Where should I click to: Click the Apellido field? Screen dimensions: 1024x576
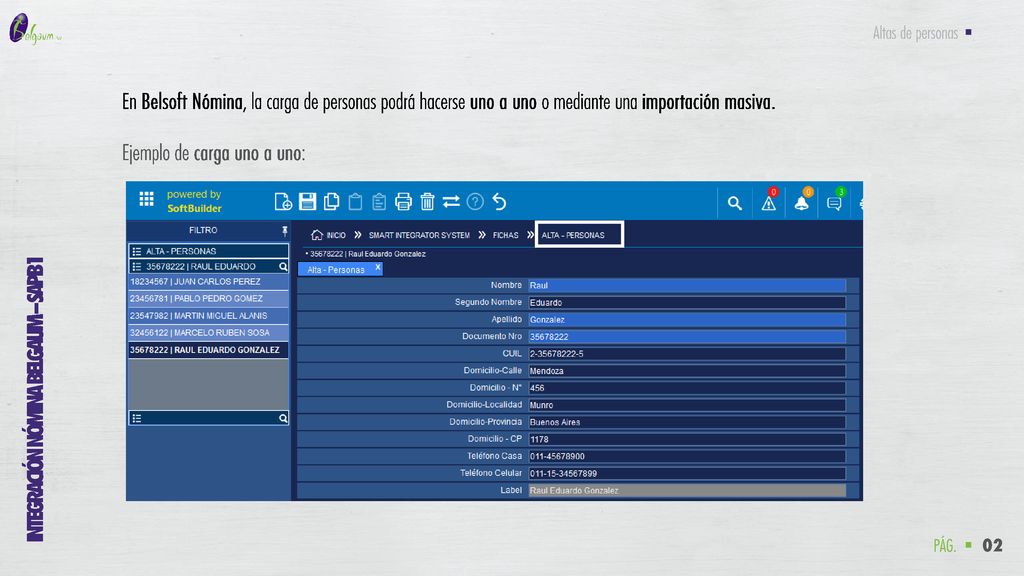point(687,319)
